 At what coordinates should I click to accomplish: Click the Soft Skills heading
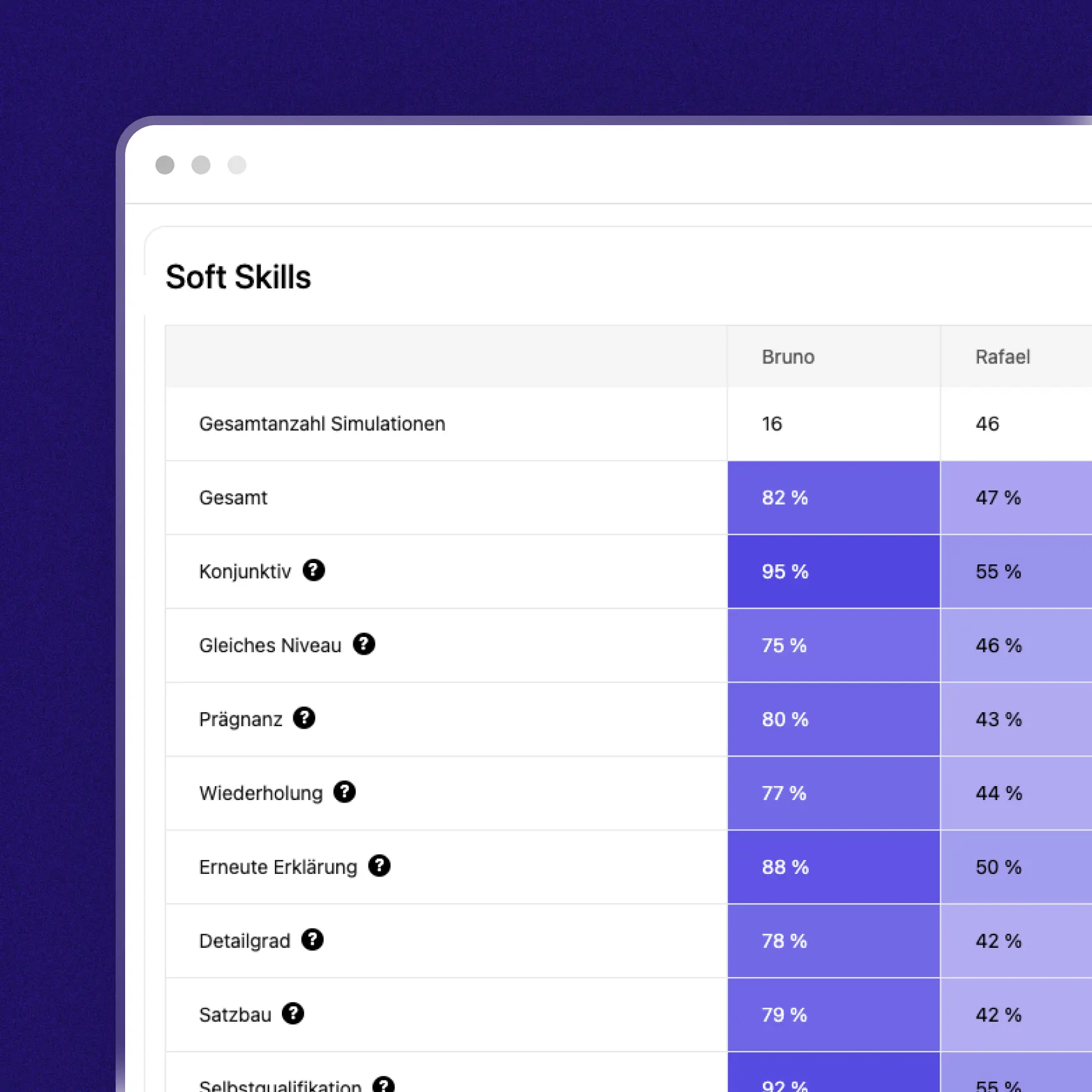point(238,277)
